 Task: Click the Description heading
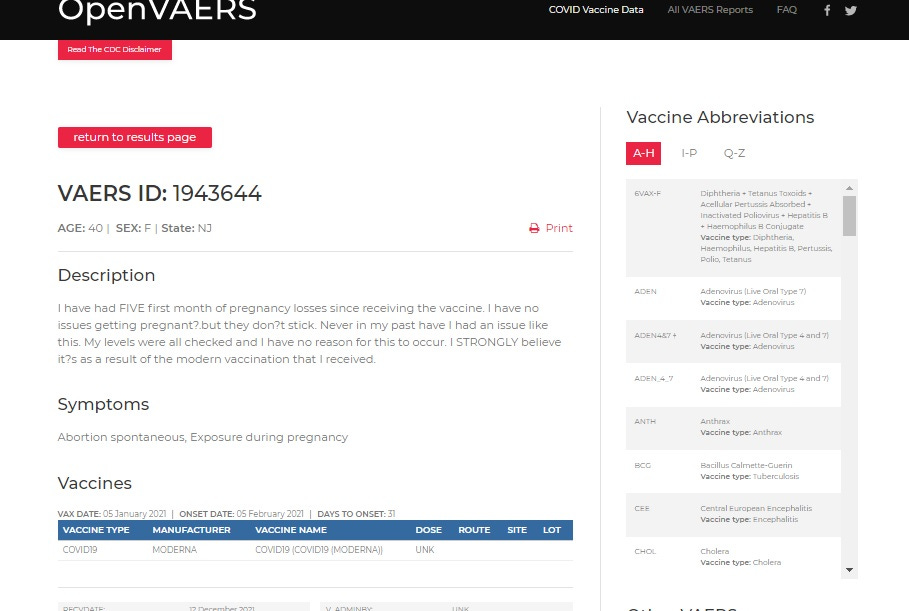107,275
